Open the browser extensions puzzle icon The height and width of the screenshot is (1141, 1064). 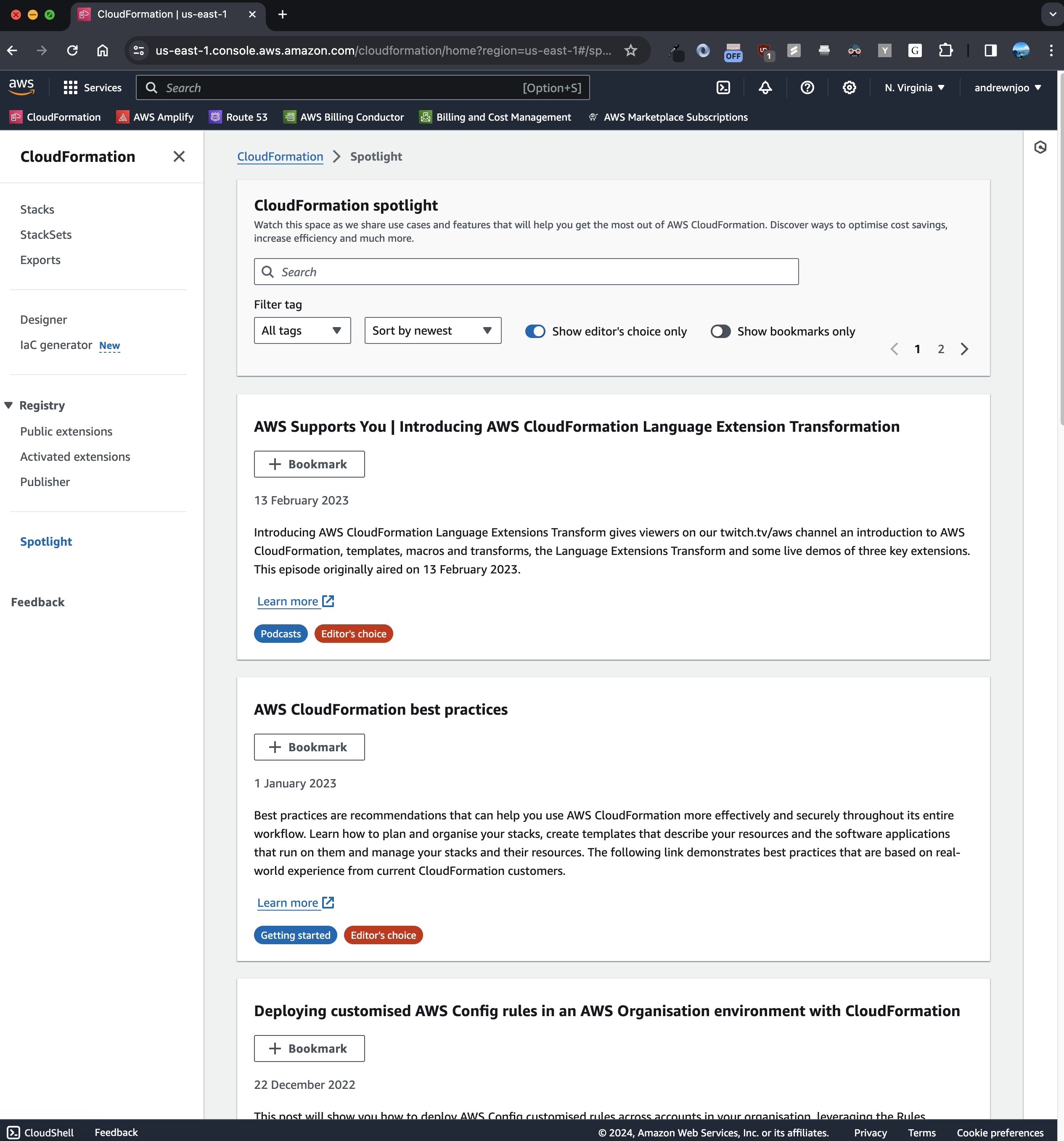945,50
